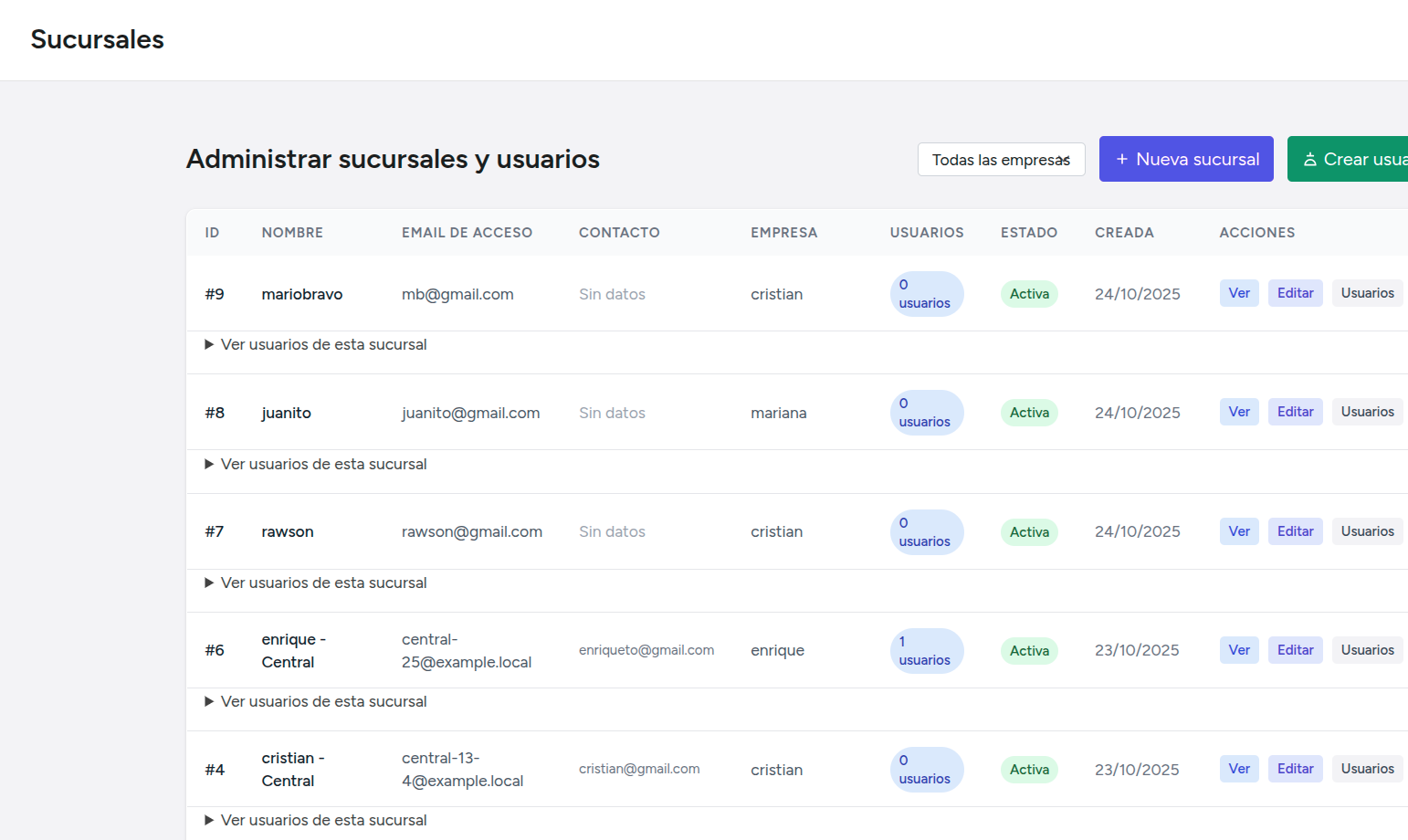This screenshot has height=840, width=1408.
Task: Click the Activa status badge for juanito
Action: 1029,413
